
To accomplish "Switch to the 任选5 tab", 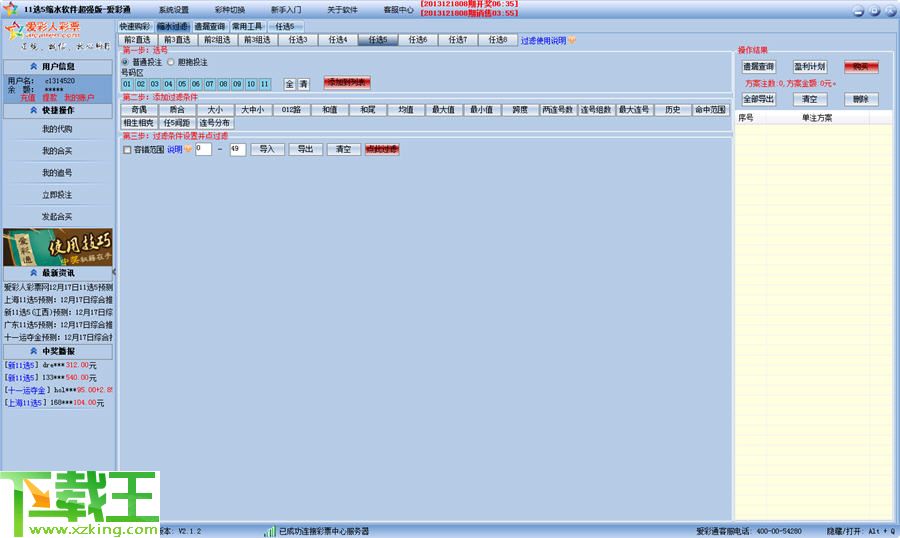I will [377, 40].
